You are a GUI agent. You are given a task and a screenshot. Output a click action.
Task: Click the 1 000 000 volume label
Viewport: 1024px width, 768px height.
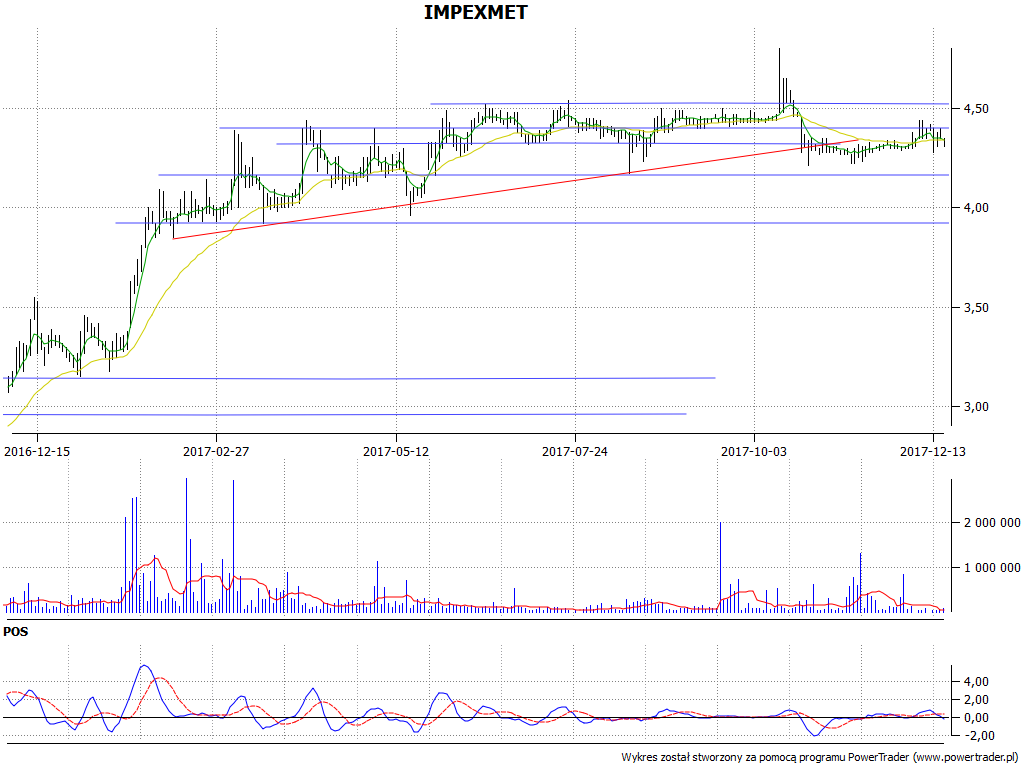click(x=991, y=568)
